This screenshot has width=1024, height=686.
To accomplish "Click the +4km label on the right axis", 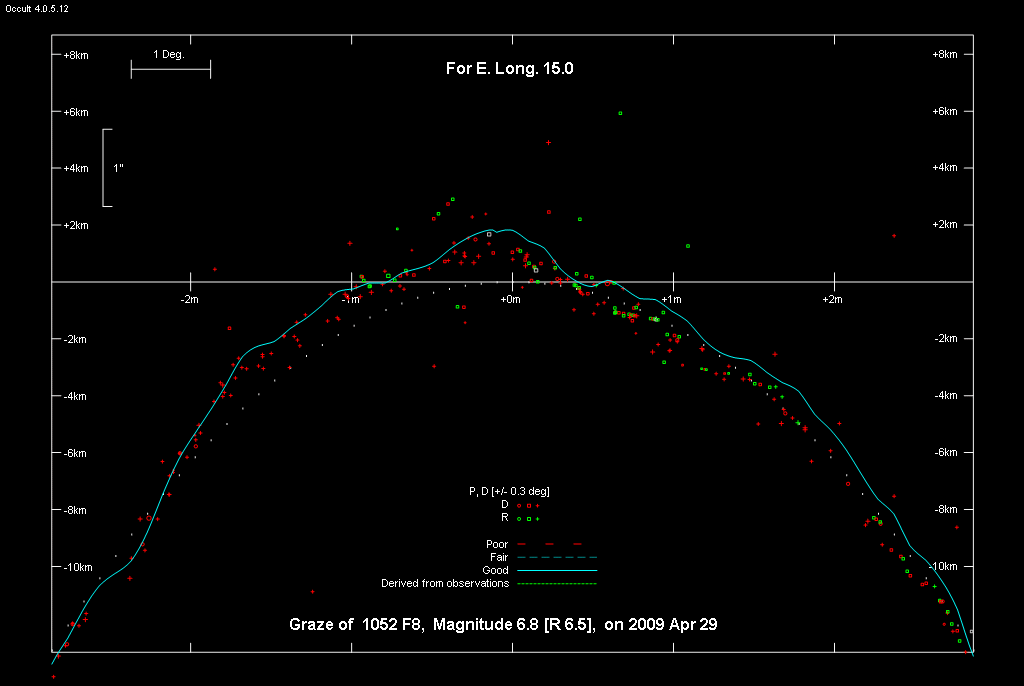I will click(x=945, y=168).
